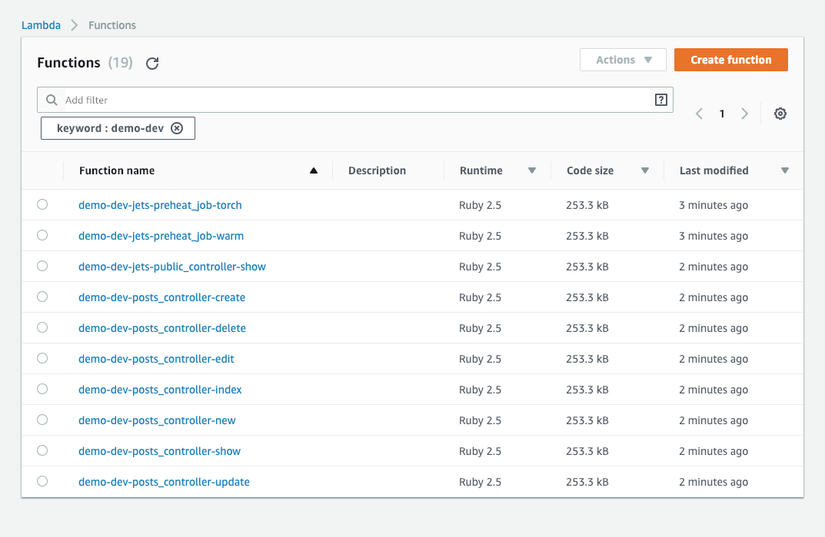Refresh the functions list
The height and width of the screenshot is (537, 825).
(x=152, y=63)
